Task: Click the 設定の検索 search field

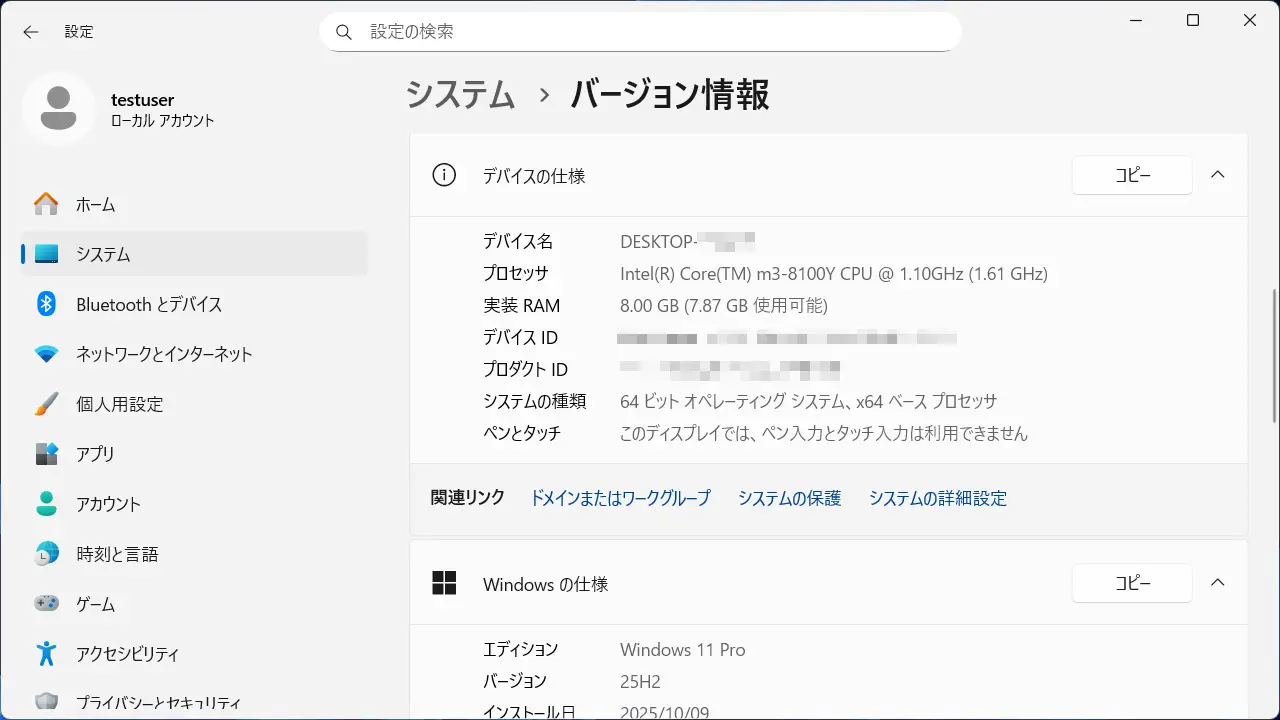Action: click(x=640, y=32)
